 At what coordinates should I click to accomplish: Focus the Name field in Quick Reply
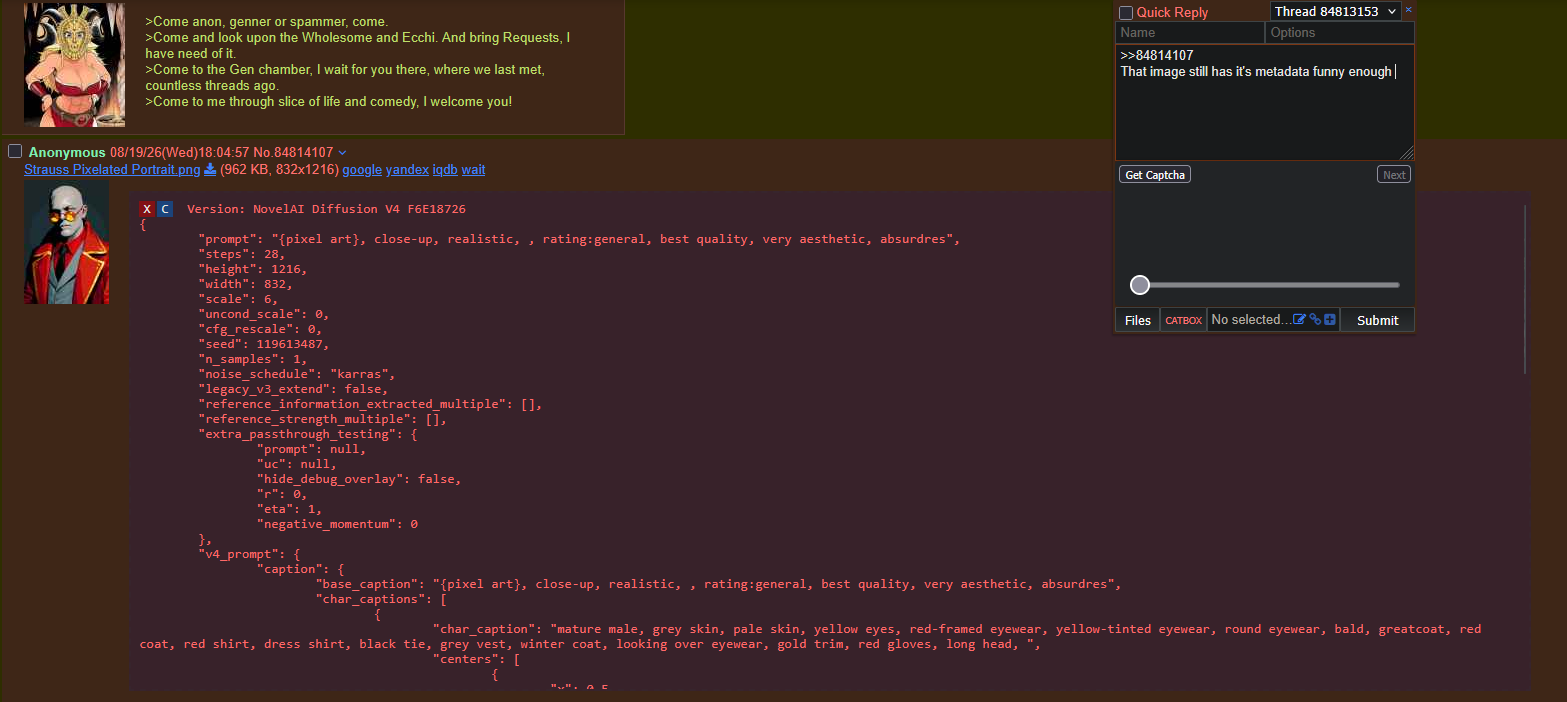[1190, 33]
